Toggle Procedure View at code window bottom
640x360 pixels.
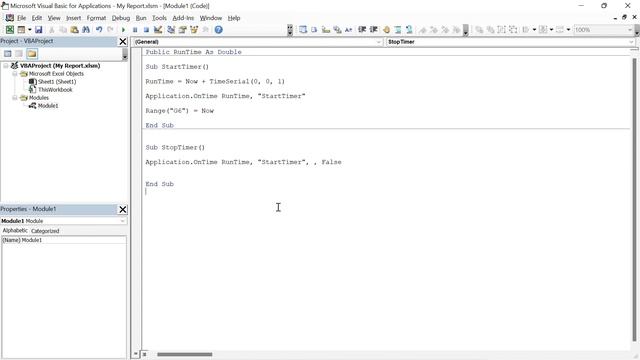pyautogui.click(x=136, y=354)
